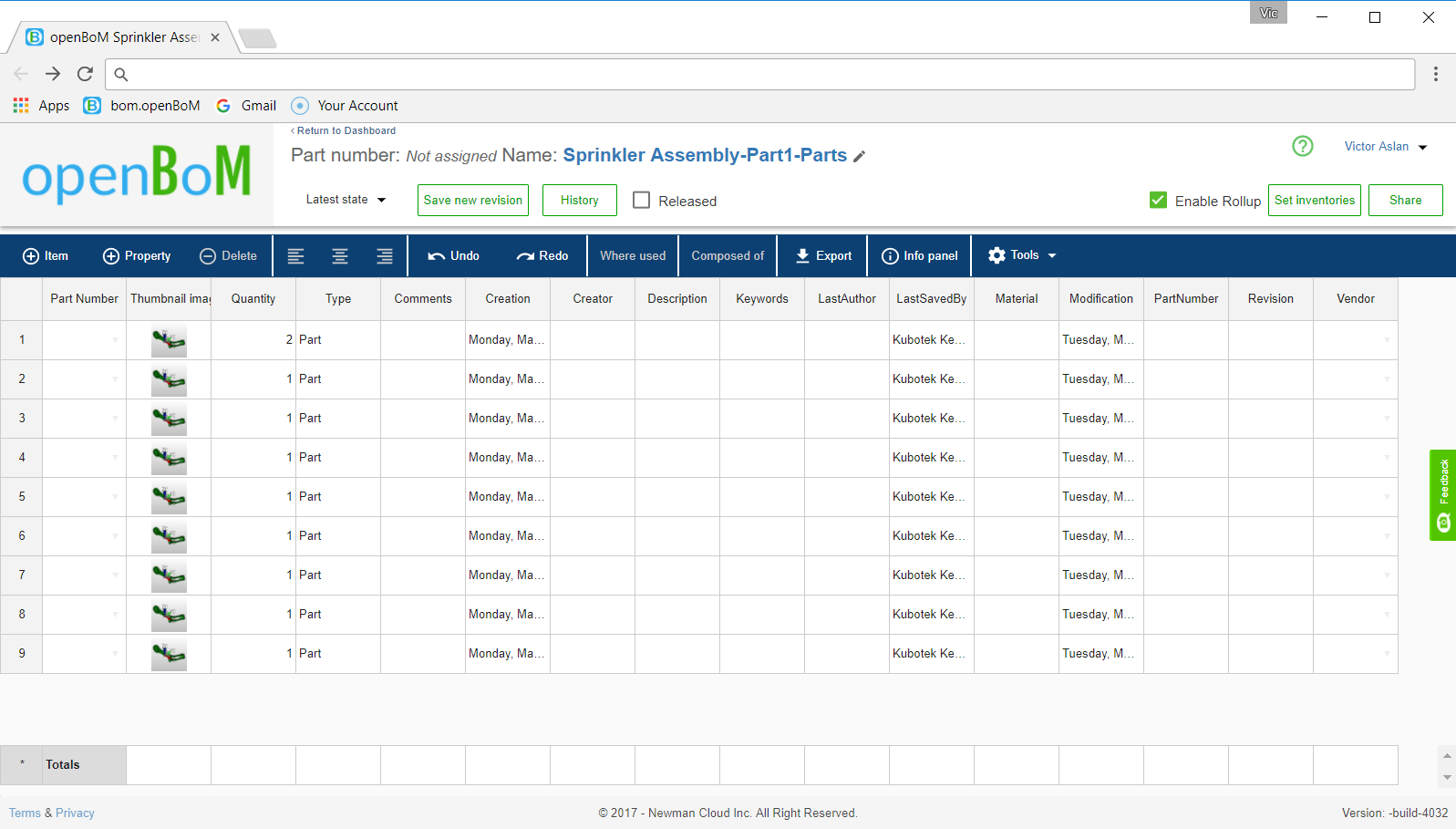Open the bom.openBoM bookmark
The image size is (1456, 829).
tap(142, 106)
